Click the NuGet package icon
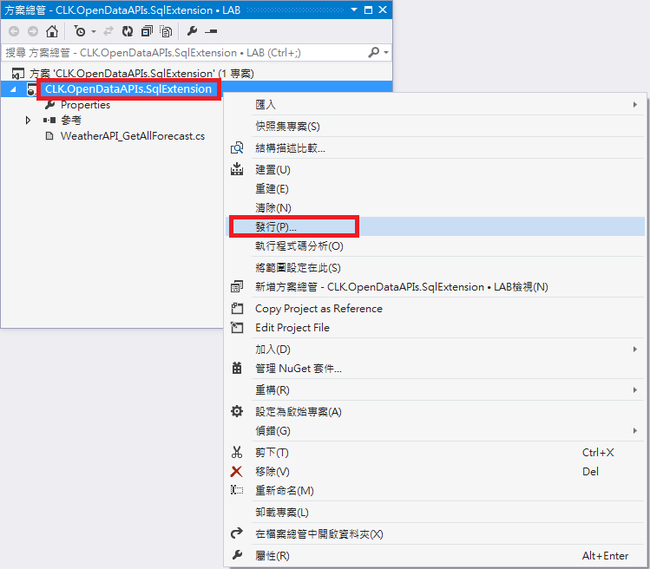Image resolution: width=650 pixels, height=569 pixels. [x=237, y=368]
